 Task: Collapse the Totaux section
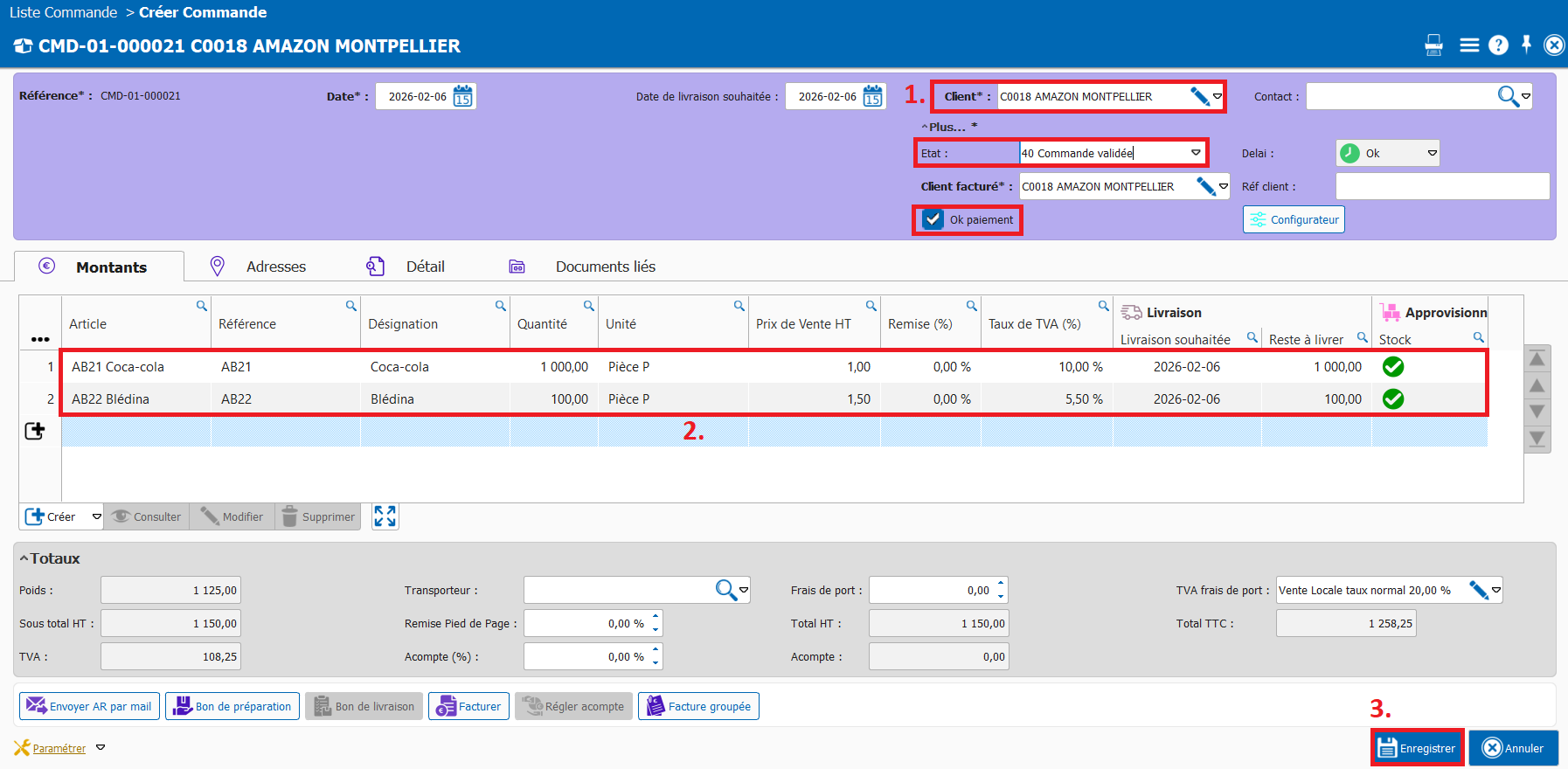point(24,558)
